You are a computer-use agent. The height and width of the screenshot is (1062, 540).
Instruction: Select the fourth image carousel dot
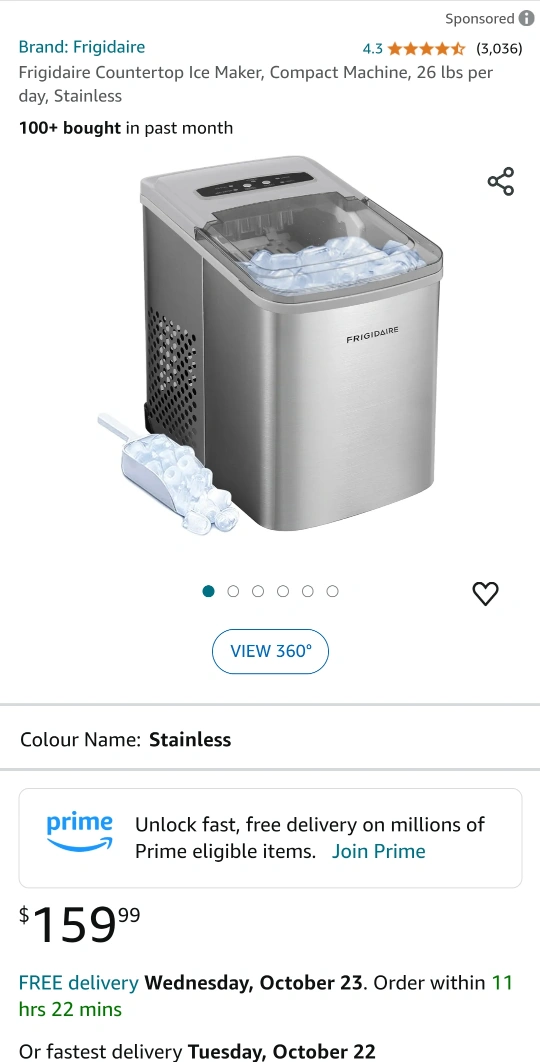click(283, 591)
